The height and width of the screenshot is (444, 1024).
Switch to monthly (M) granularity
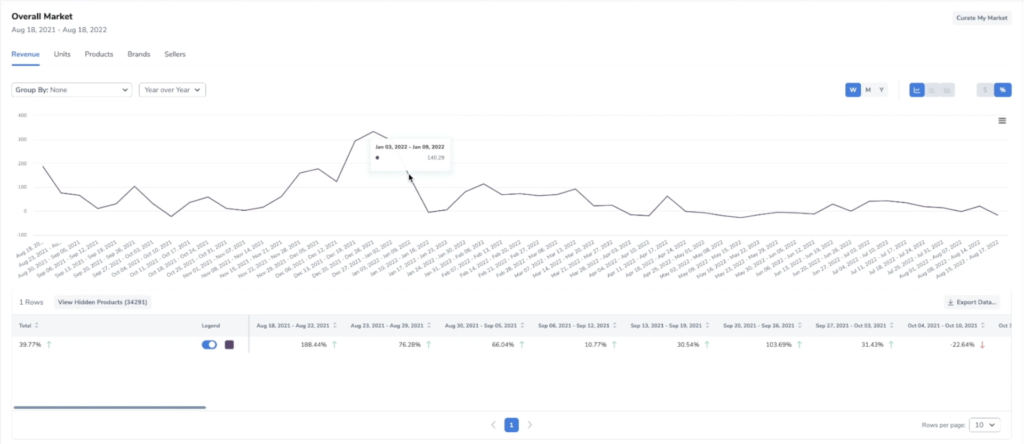point(867,90)
